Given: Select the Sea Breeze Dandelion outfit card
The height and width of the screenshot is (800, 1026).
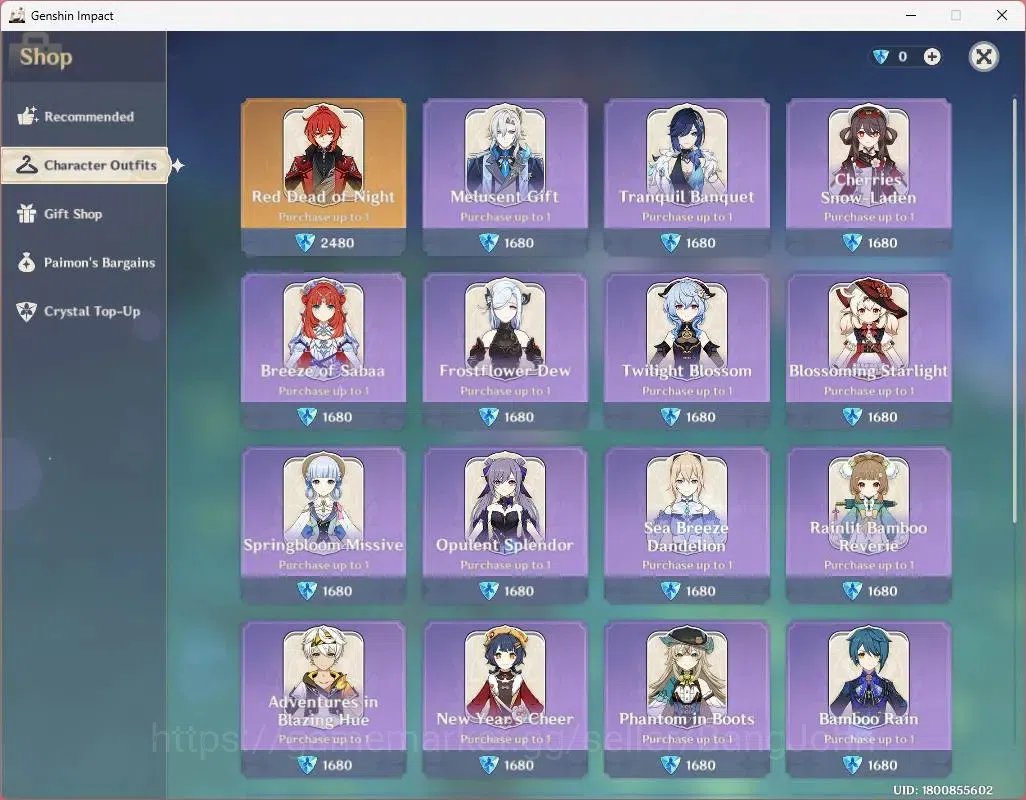Looking at the screenshot, I should pos(686,525).
